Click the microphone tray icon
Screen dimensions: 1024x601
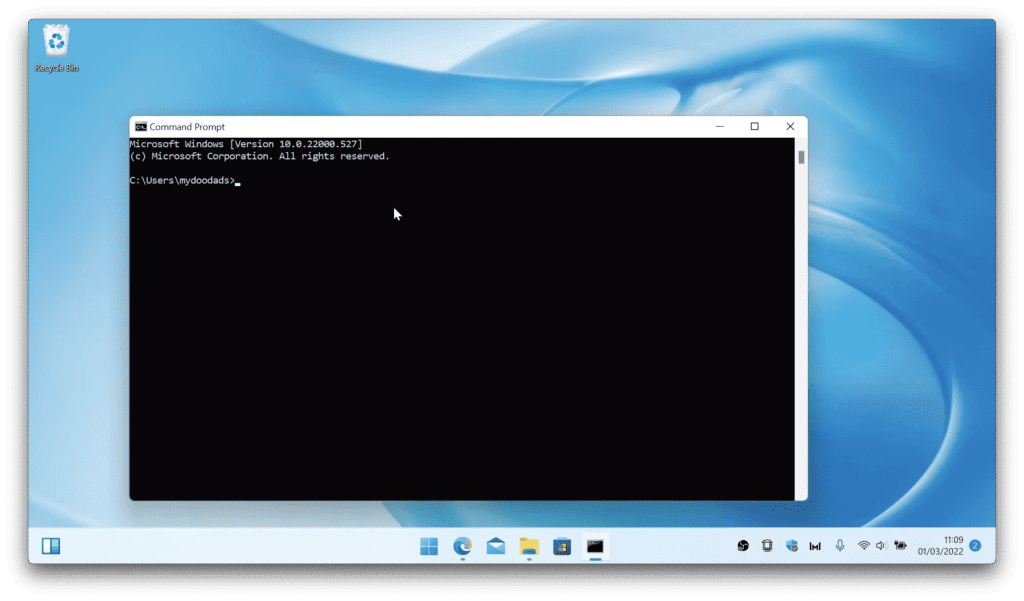tap(840, 545)
